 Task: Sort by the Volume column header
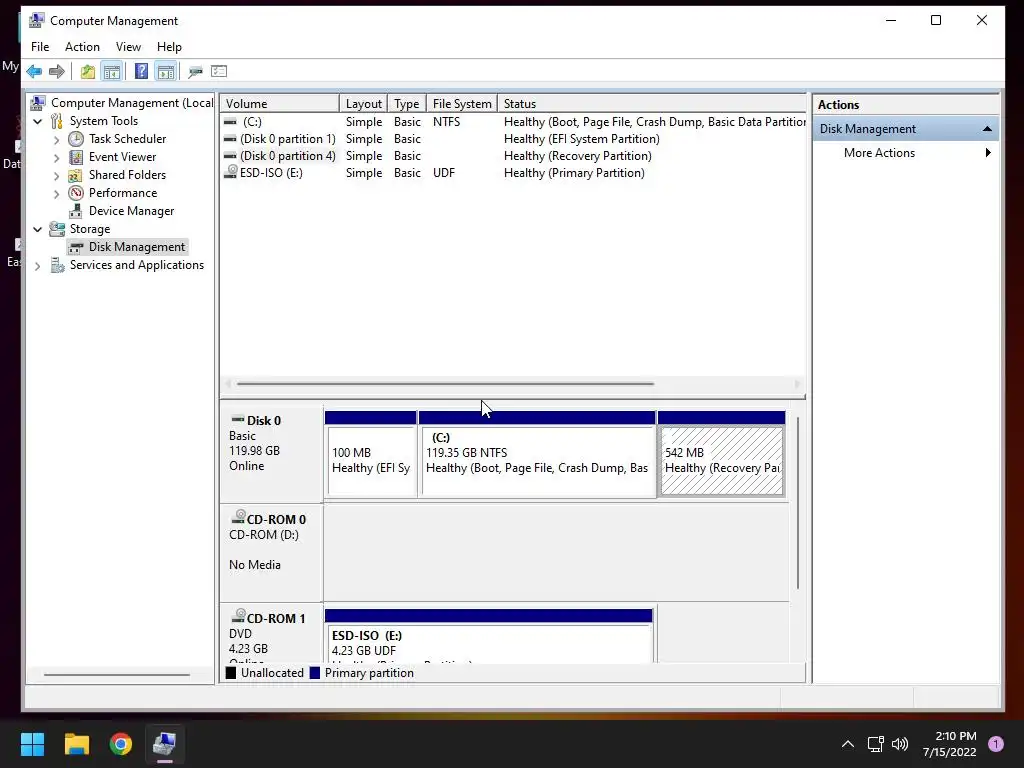[x=280, y=104]
